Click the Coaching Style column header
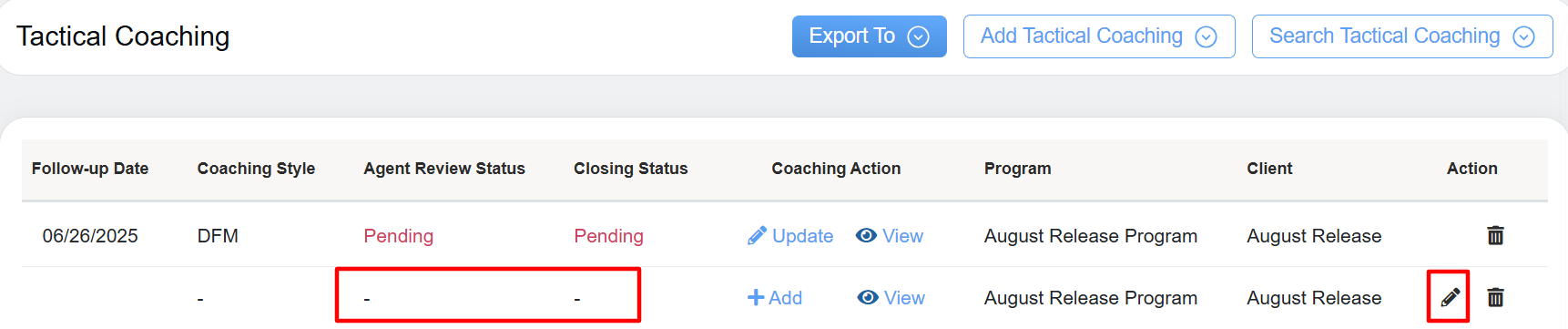 coord(256,169)
